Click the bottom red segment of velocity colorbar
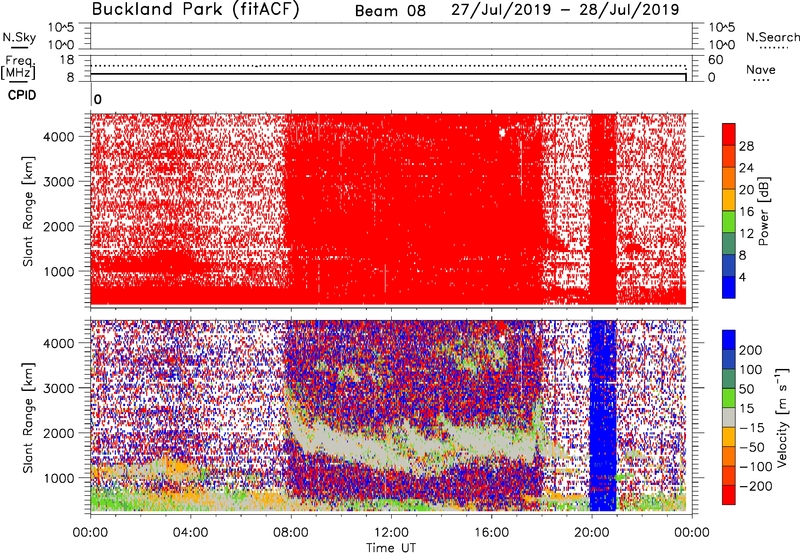 [729, 495]
